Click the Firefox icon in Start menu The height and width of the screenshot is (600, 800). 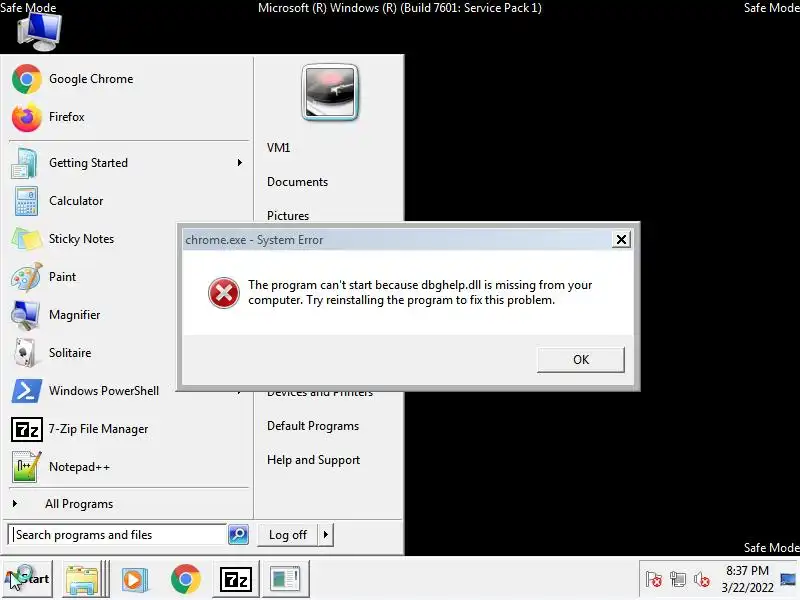tap(27, 117)
